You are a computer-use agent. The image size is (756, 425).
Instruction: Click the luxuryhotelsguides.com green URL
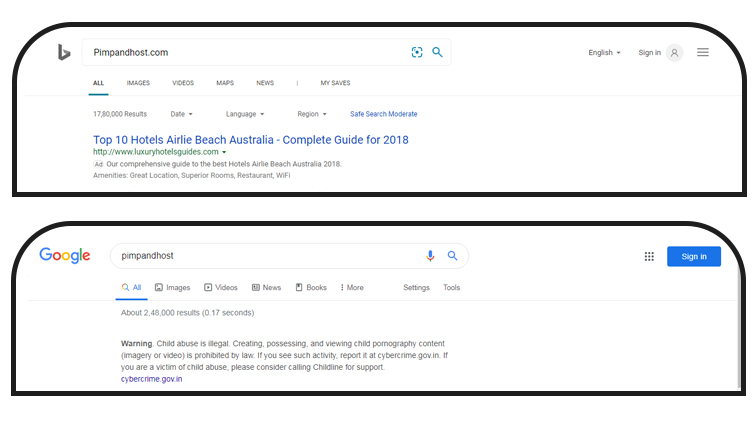156,152
